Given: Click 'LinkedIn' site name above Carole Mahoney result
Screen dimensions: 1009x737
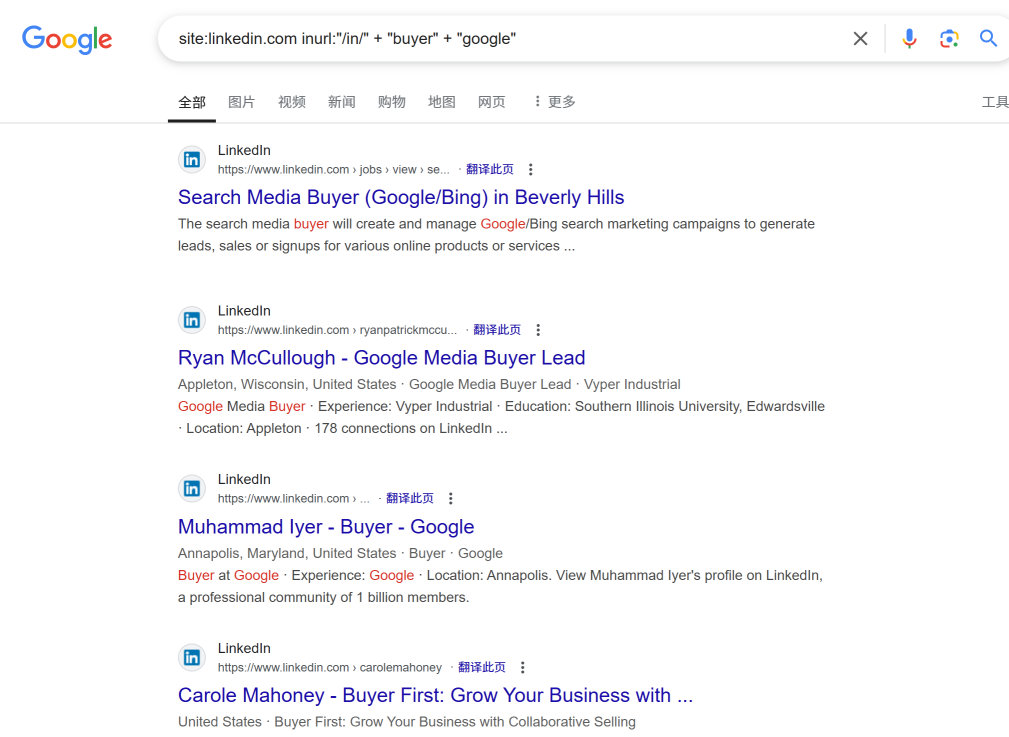Looking at the screenshot, I should tap(244, 648).
